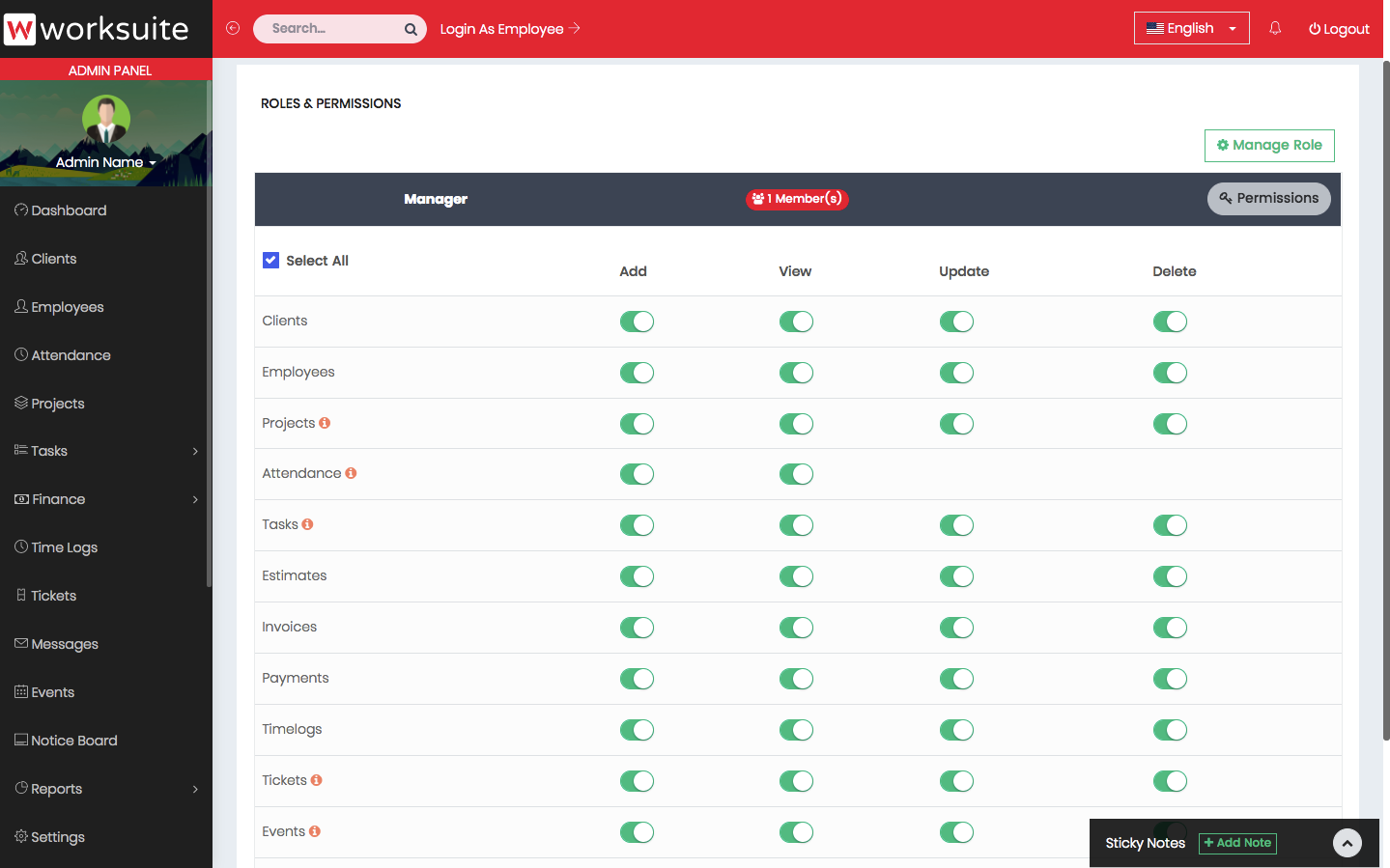Image resolution: width=1390 pixels, height=868 pixels.
Task: Toggle the Clients Add permission off
Action: point(637,322)
